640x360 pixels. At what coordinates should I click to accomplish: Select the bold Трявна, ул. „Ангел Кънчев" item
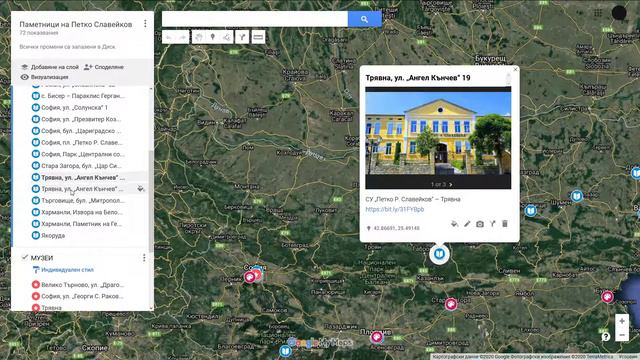79,178
